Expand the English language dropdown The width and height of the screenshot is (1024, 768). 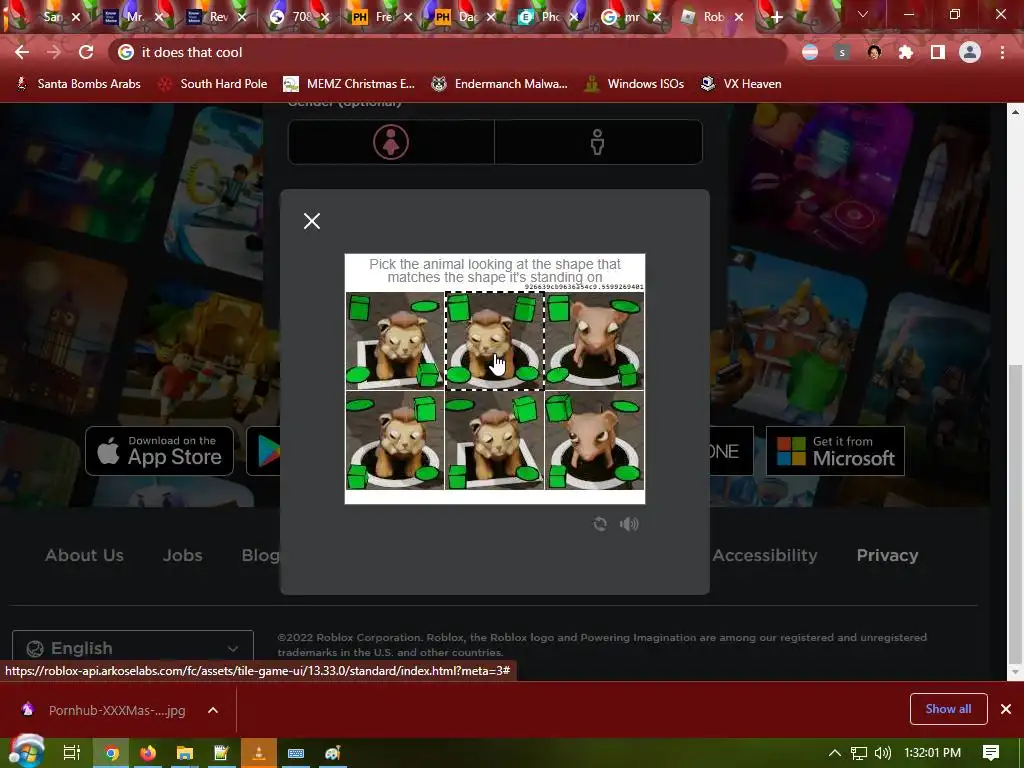[x=133, y=648]
